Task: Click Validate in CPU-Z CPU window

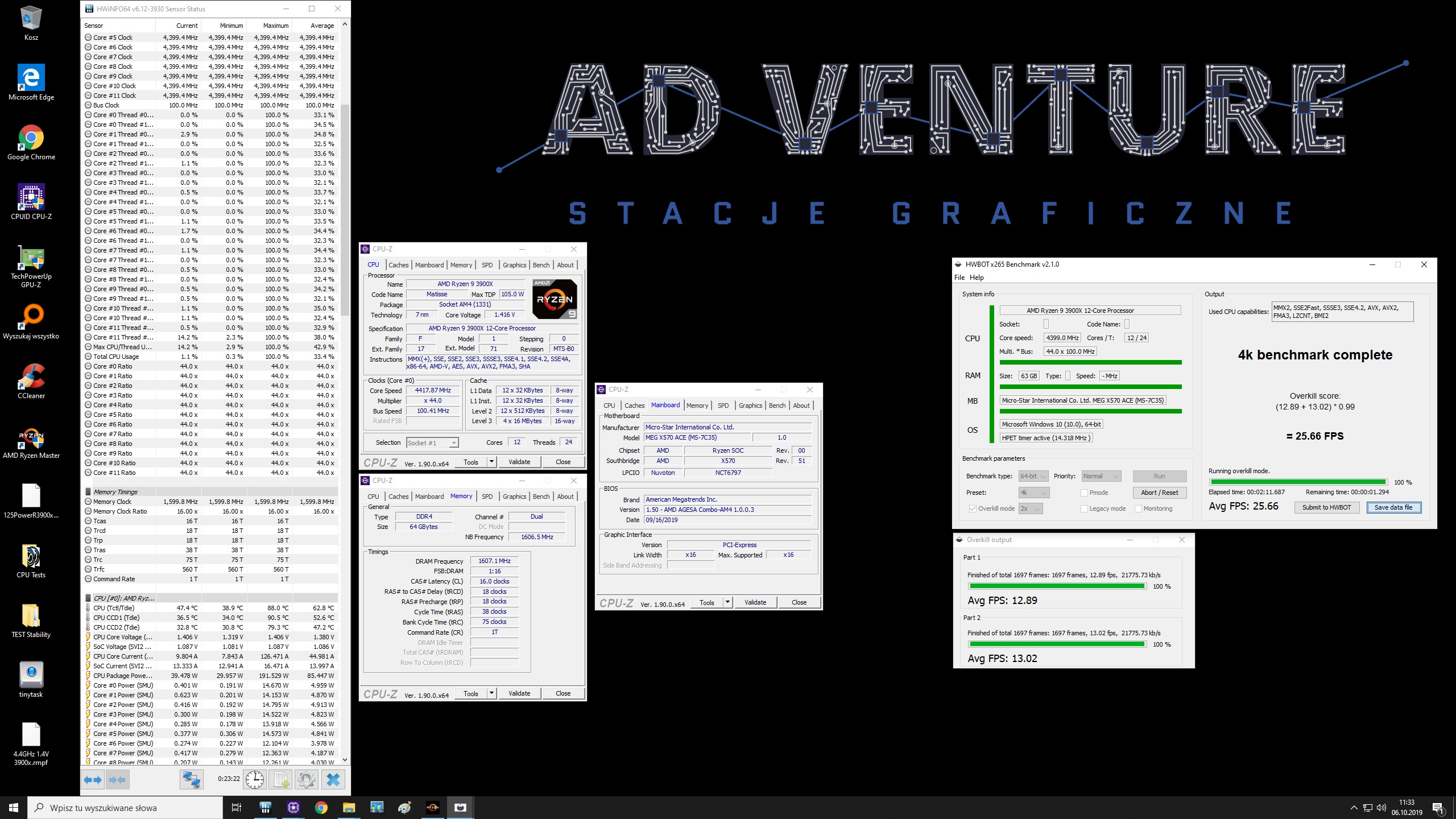Action: pos(519,462)
